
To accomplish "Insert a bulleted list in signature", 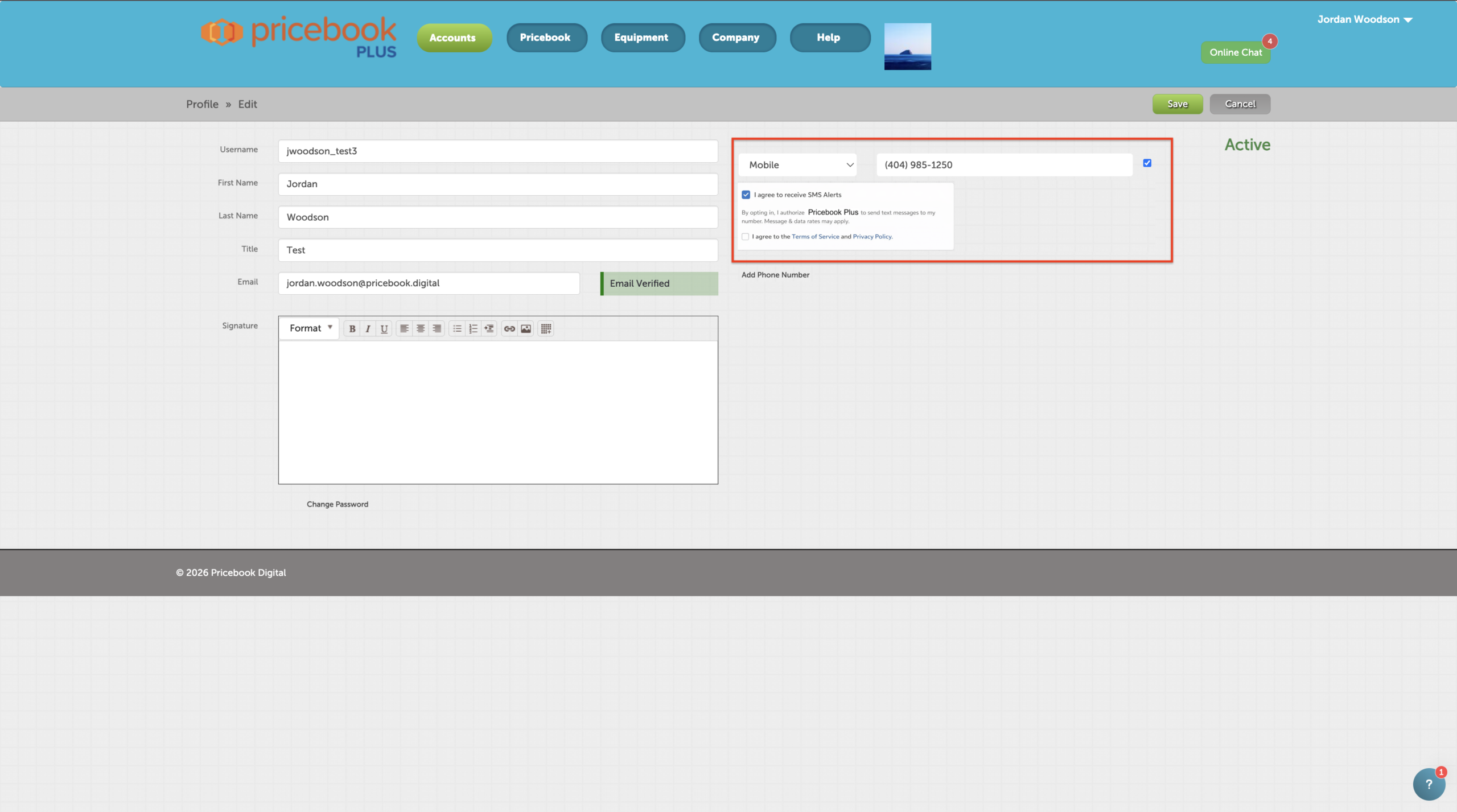I will coord(457,328).
